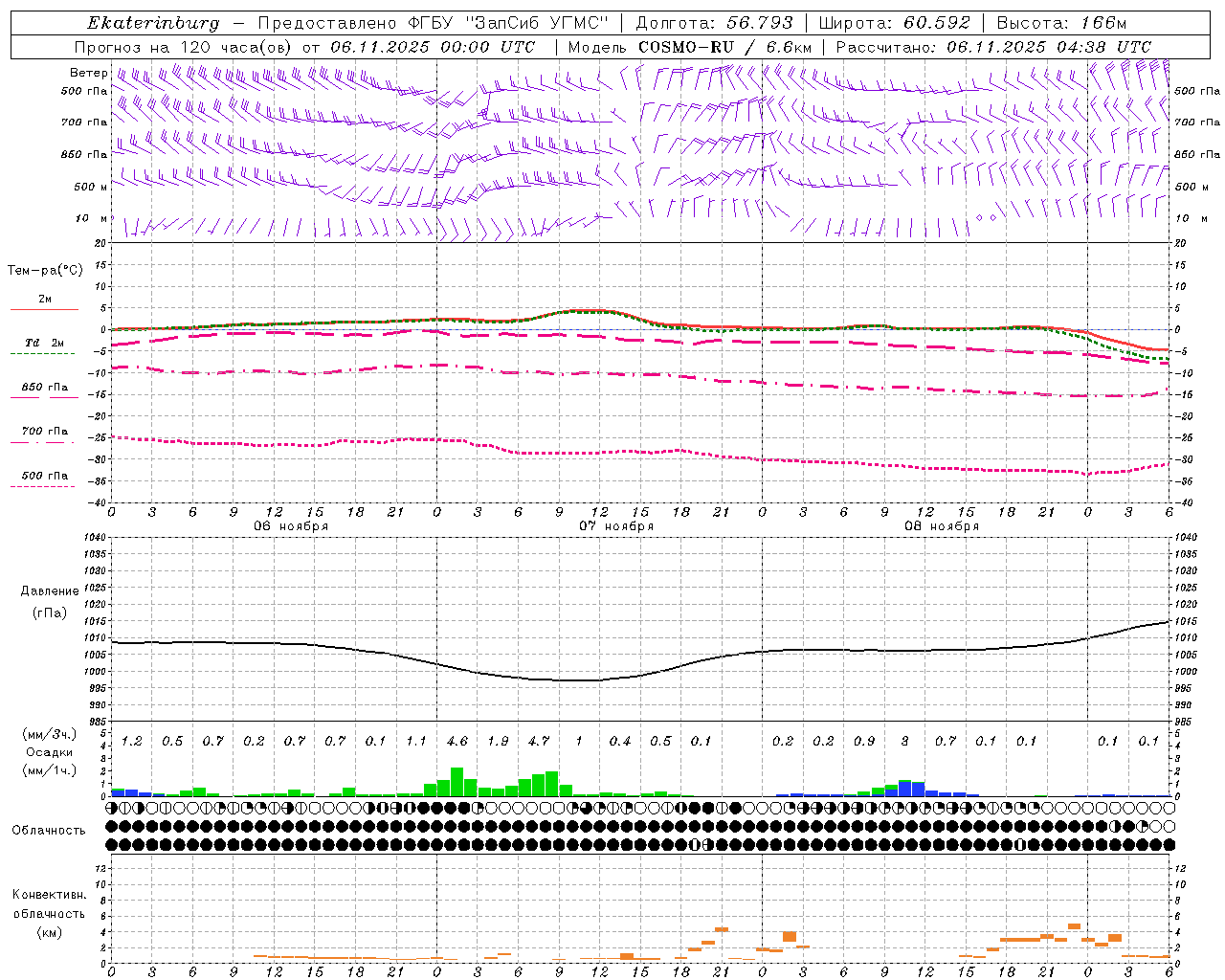Viewport: 1225px width, 980px height.
Task: Click the Конвективн. label
Action: click(49, 895)
